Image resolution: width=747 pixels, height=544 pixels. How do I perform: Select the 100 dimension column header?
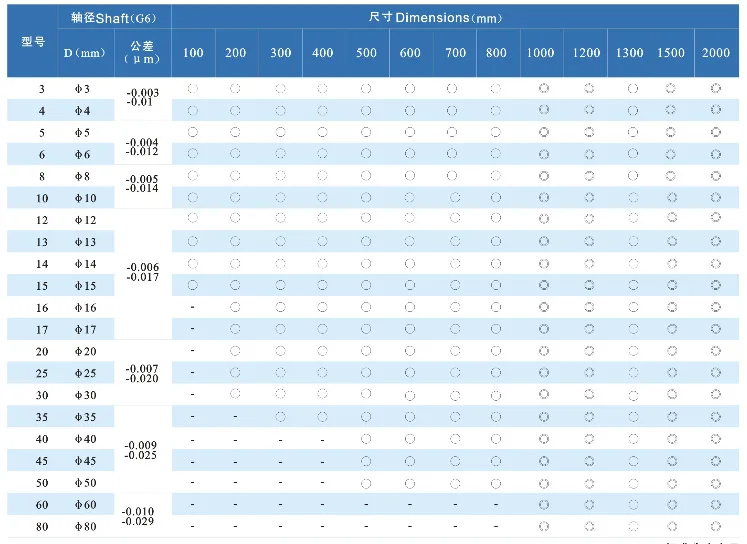tap(193, 53)
